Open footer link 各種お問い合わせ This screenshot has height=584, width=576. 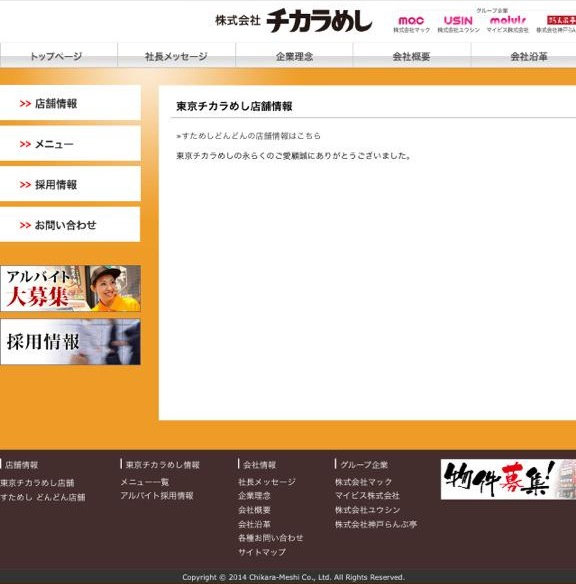[271, 538]
